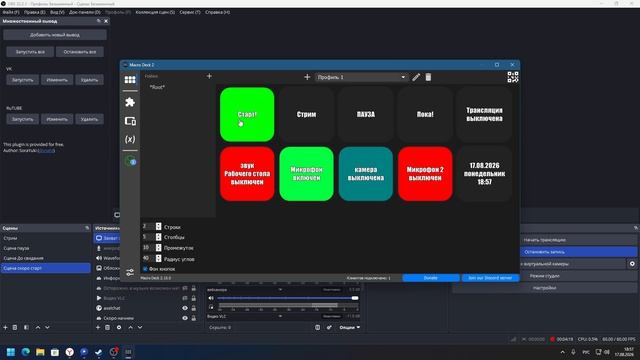
Task: Change Промежуток spacing stepper value
Action: point(158,248)
